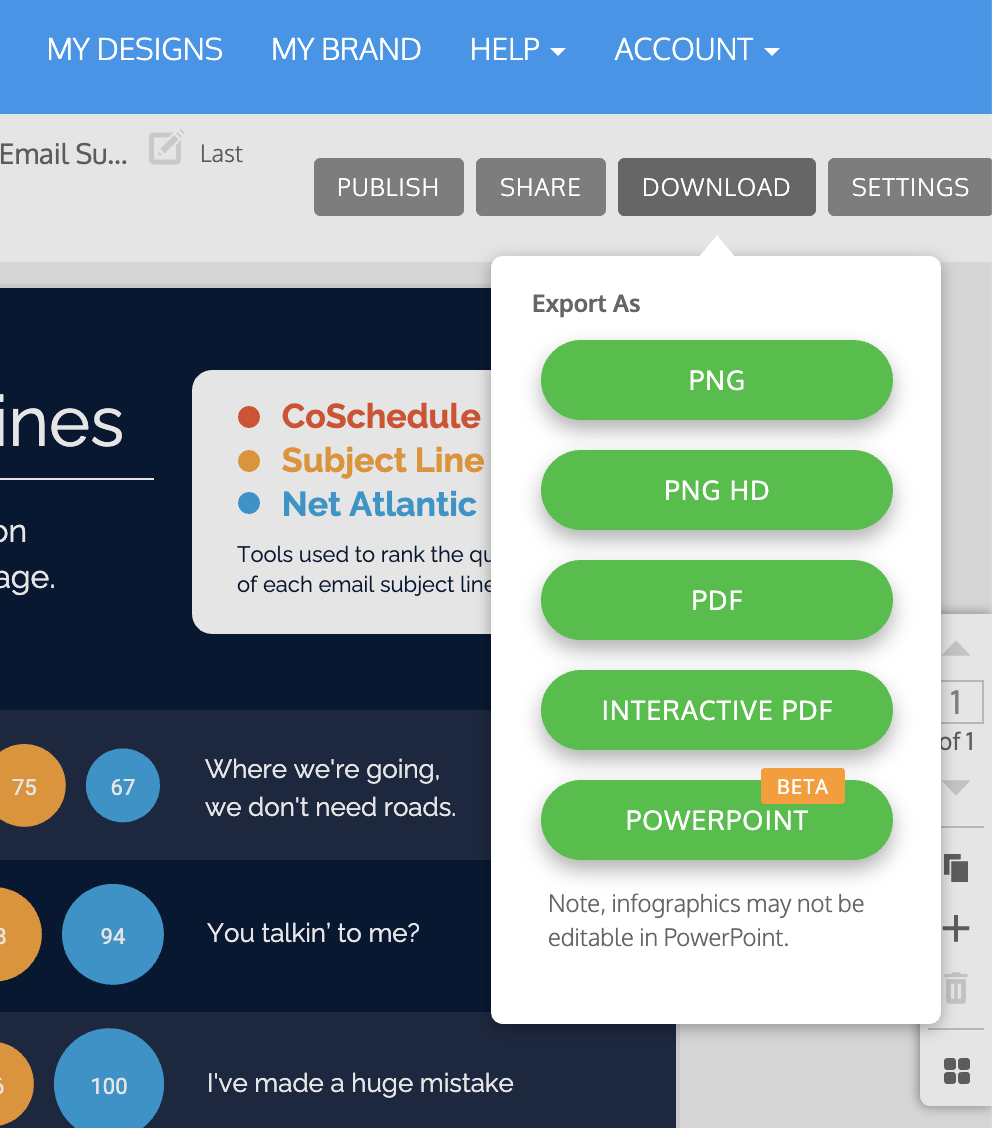Go to next page using down arrow
The width and height of the screenshot is (992, 1128).
click(x=956, y=788)
